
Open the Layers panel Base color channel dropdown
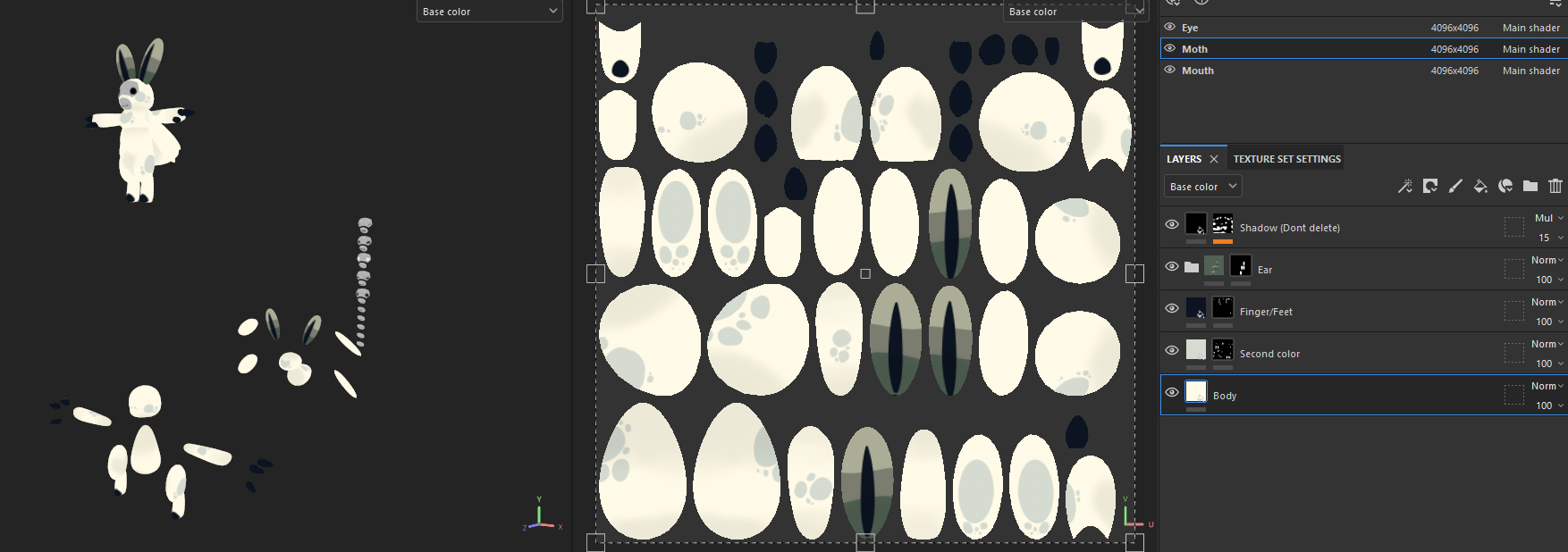[1202, 186]
